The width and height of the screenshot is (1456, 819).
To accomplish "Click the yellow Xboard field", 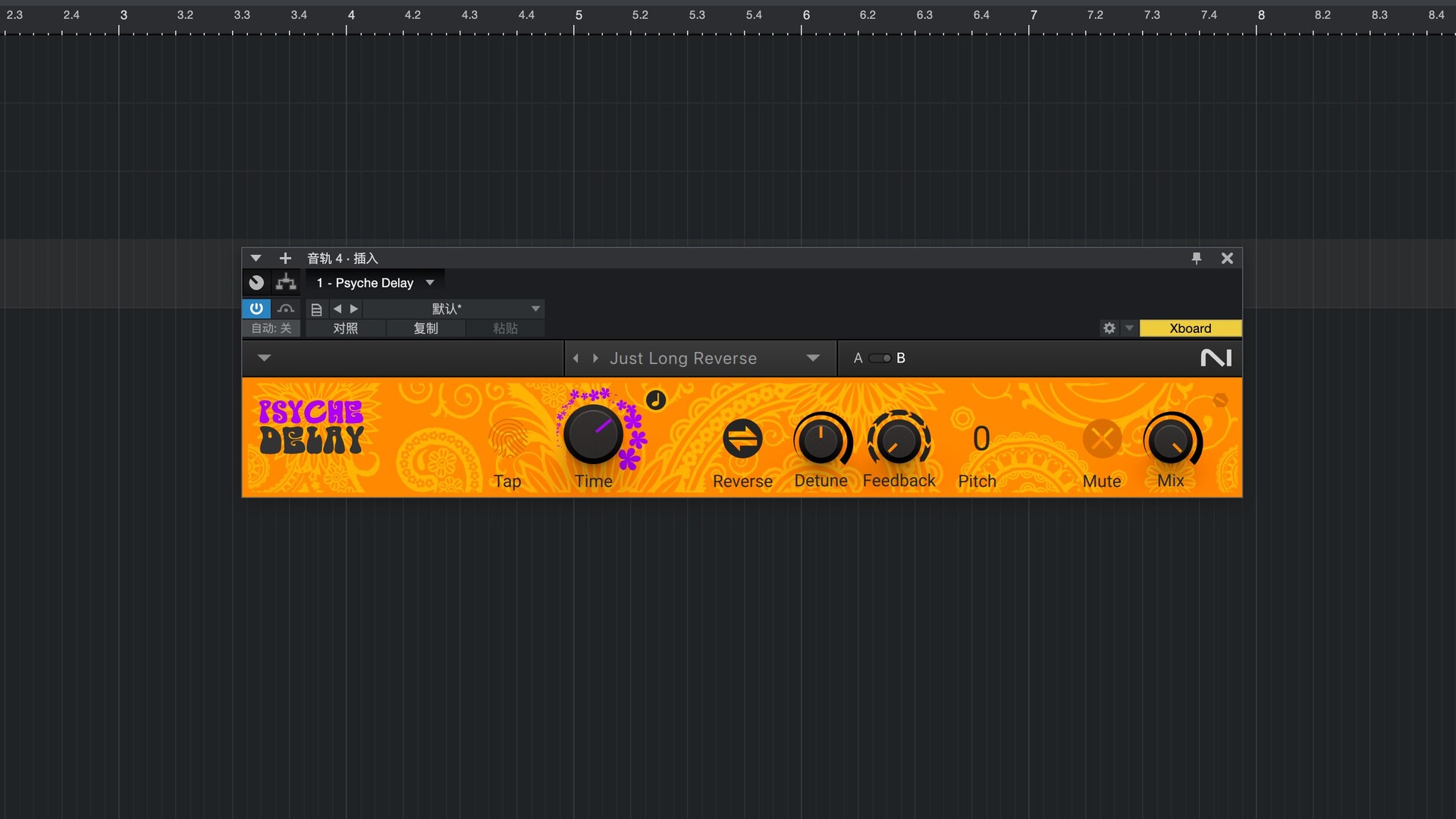I will 1191,328.
